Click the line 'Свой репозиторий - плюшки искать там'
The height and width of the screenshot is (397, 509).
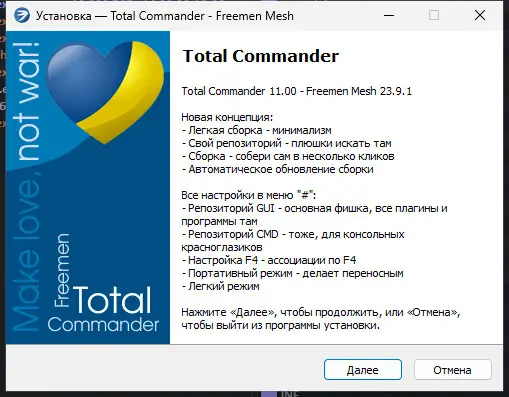click(287, 143)
